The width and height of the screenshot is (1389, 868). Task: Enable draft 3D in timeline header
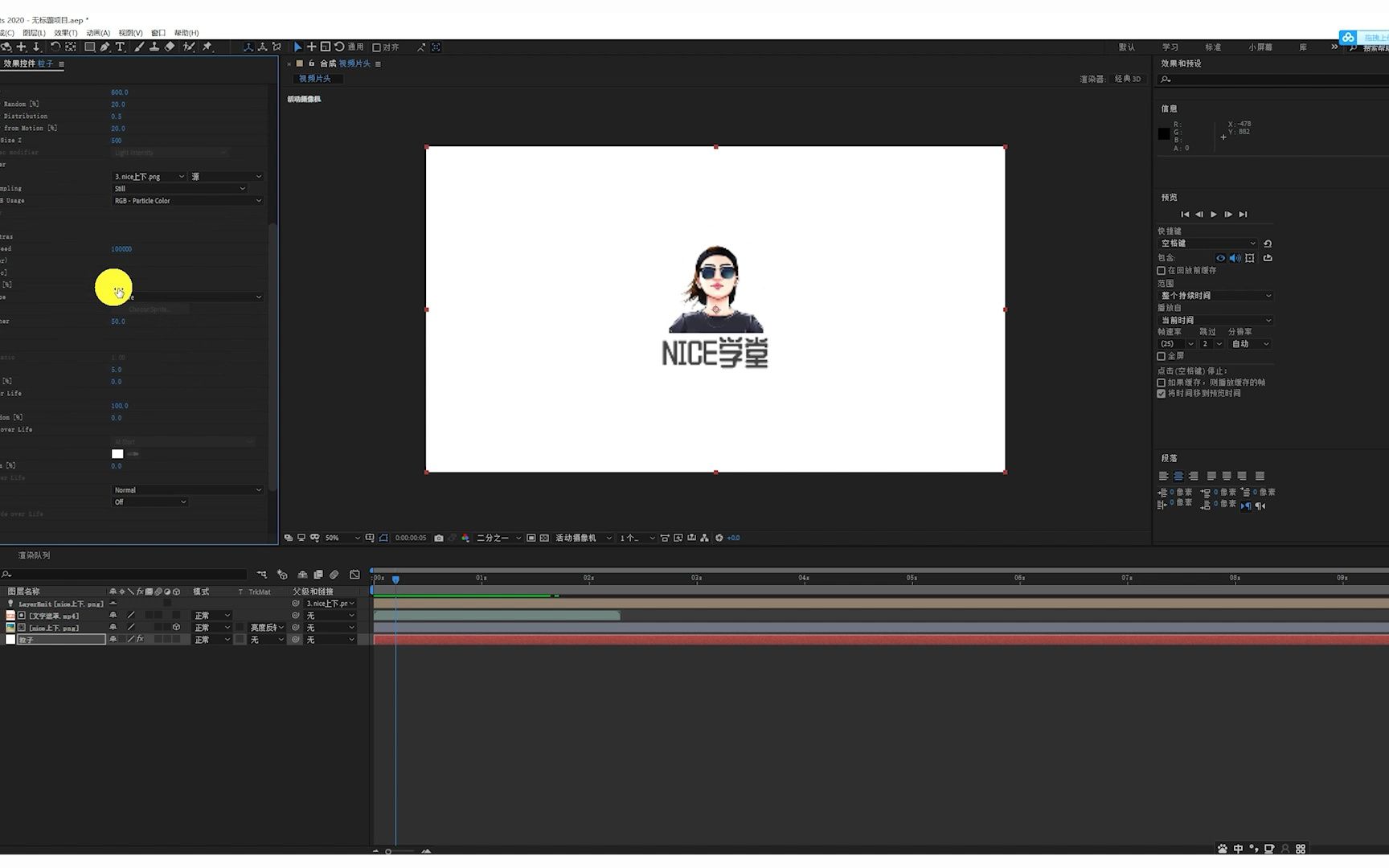[x=282, y=575]
